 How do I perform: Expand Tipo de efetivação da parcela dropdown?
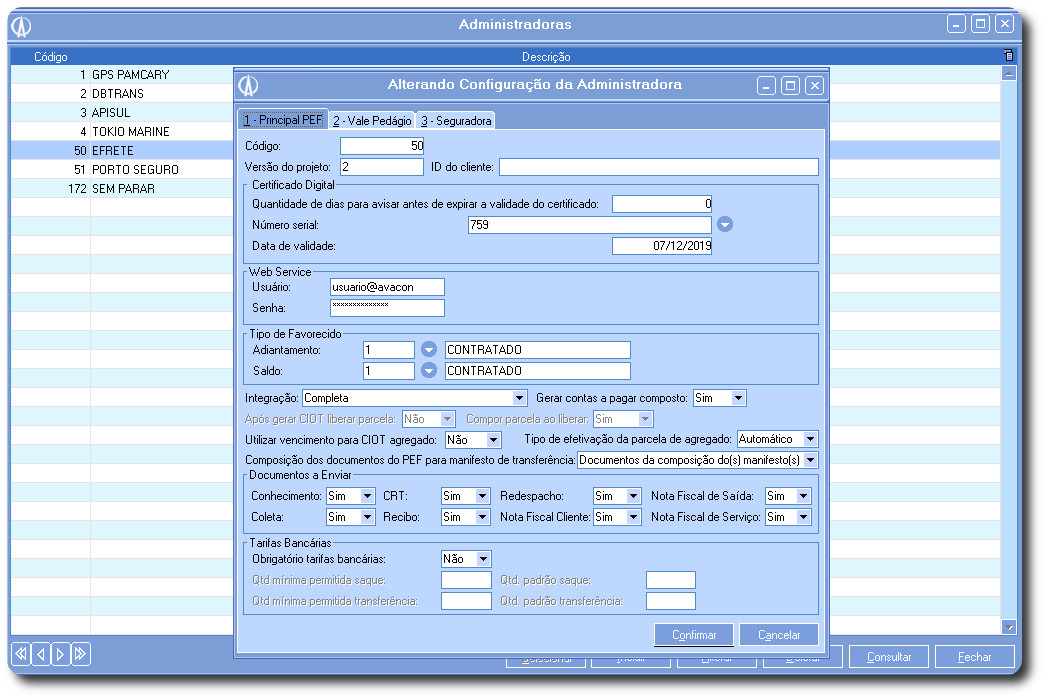[x=810, y=439]
